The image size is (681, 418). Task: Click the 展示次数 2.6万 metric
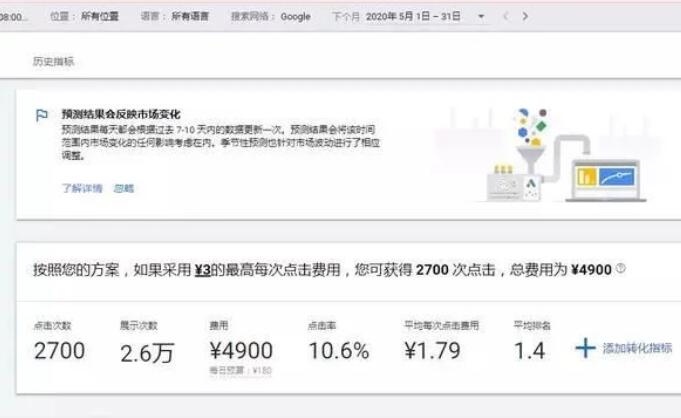[147, 343]
